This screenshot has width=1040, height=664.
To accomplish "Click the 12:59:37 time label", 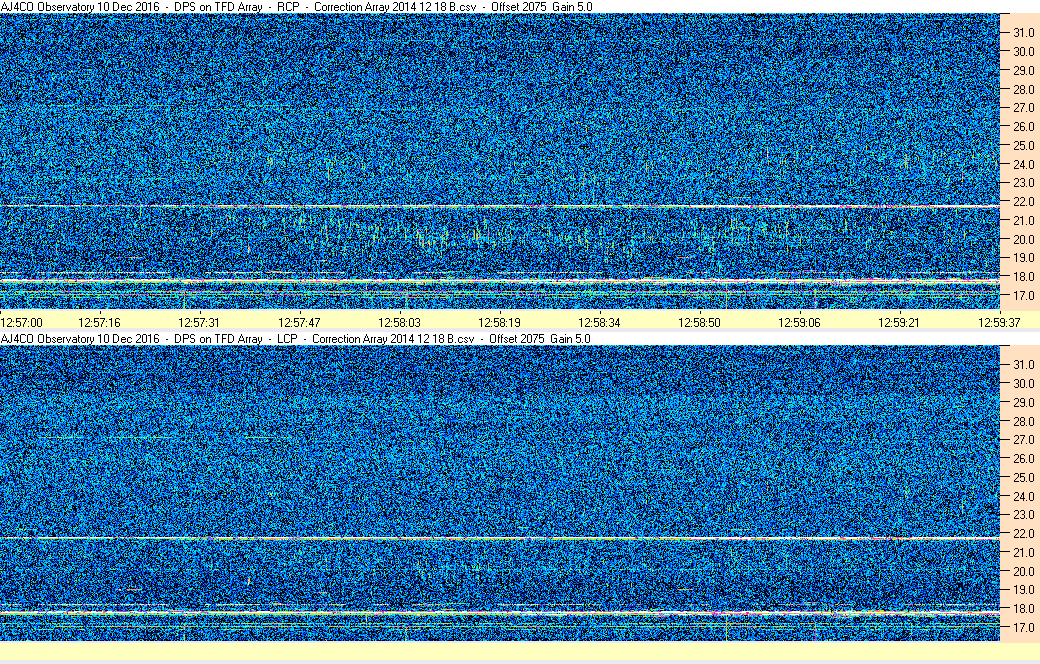I will [x=999, y=323].
